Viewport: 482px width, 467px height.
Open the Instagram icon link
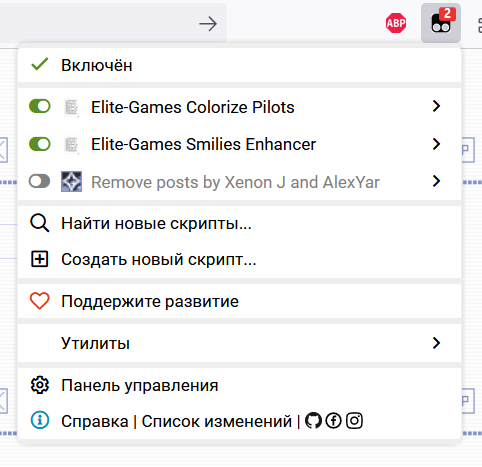(354, 420)
